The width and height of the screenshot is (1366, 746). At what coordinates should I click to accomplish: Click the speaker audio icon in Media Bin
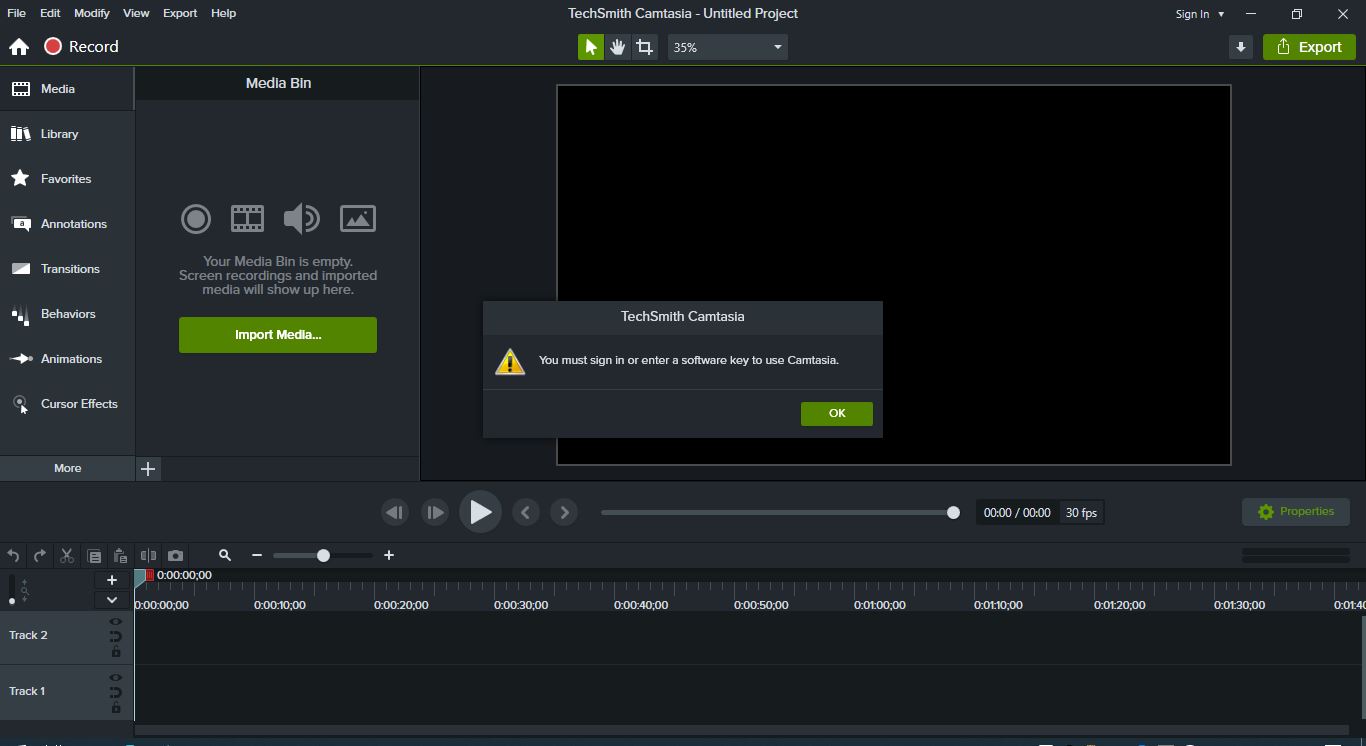pyautogui.click(x=301, y=218)
